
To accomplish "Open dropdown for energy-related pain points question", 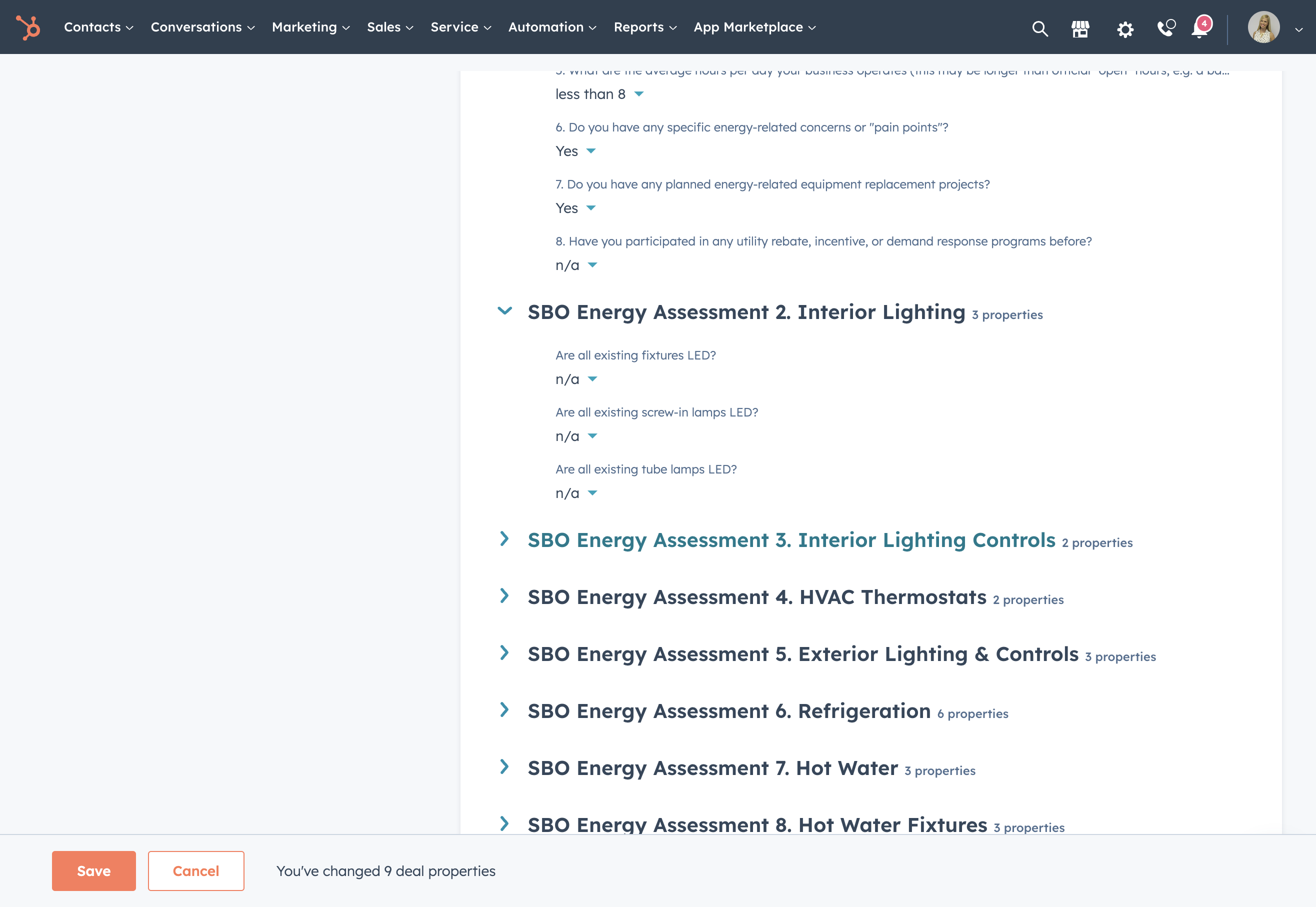I will (x=575, y=151).
